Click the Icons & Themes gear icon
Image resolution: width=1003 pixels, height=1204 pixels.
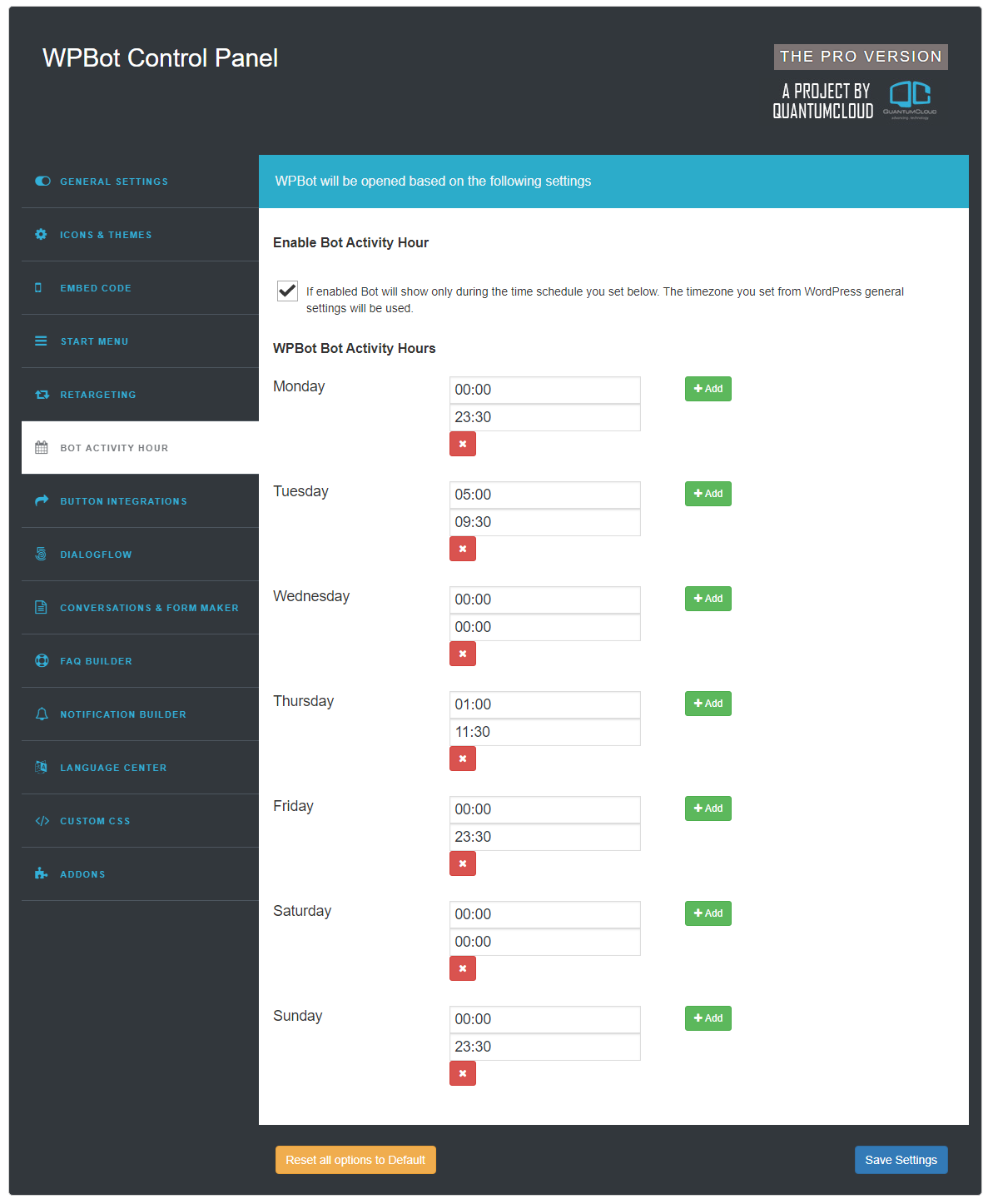click(41, 234)
